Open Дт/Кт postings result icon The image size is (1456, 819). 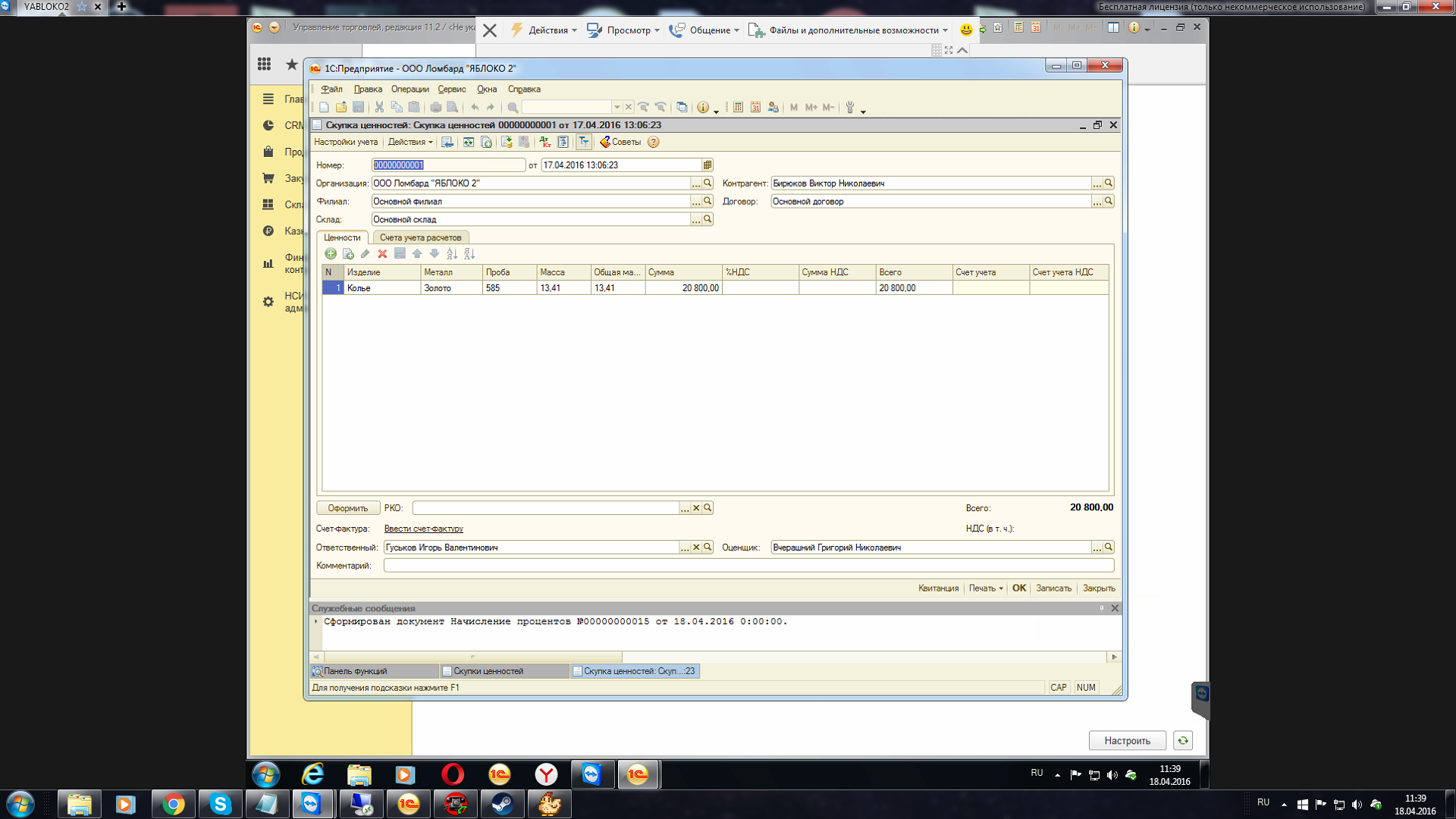tap(545, 142)
